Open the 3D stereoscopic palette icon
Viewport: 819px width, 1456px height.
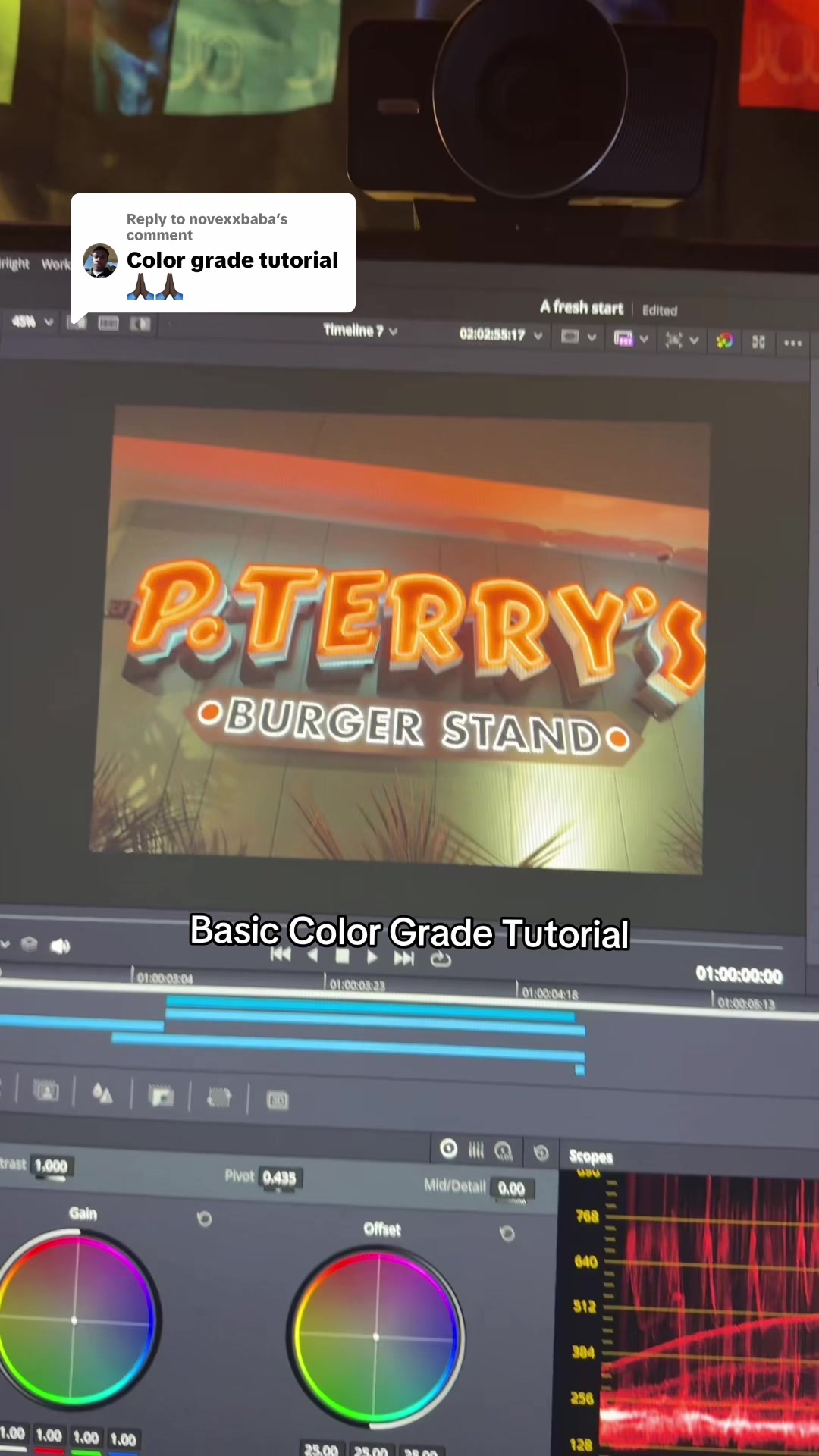click(x=278, y=1100)
